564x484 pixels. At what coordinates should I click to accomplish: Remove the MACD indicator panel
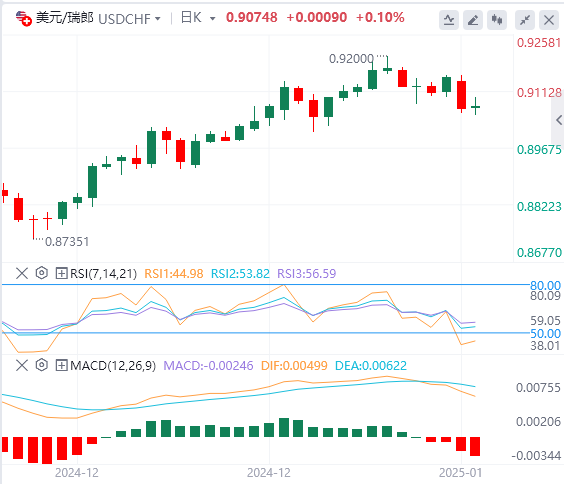(22, 365)
